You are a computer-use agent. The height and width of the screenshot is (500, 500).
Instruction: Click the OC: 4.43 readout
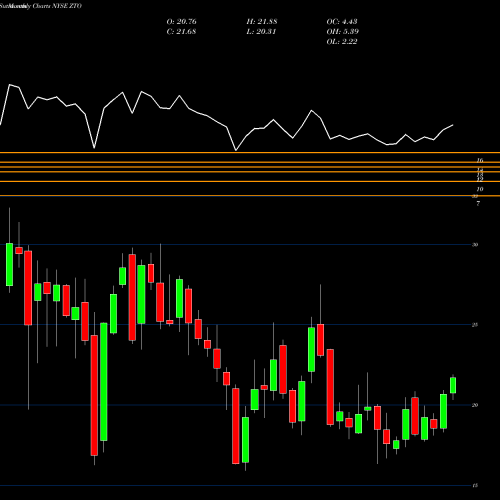pyautogui.click(x=342, y=22)
